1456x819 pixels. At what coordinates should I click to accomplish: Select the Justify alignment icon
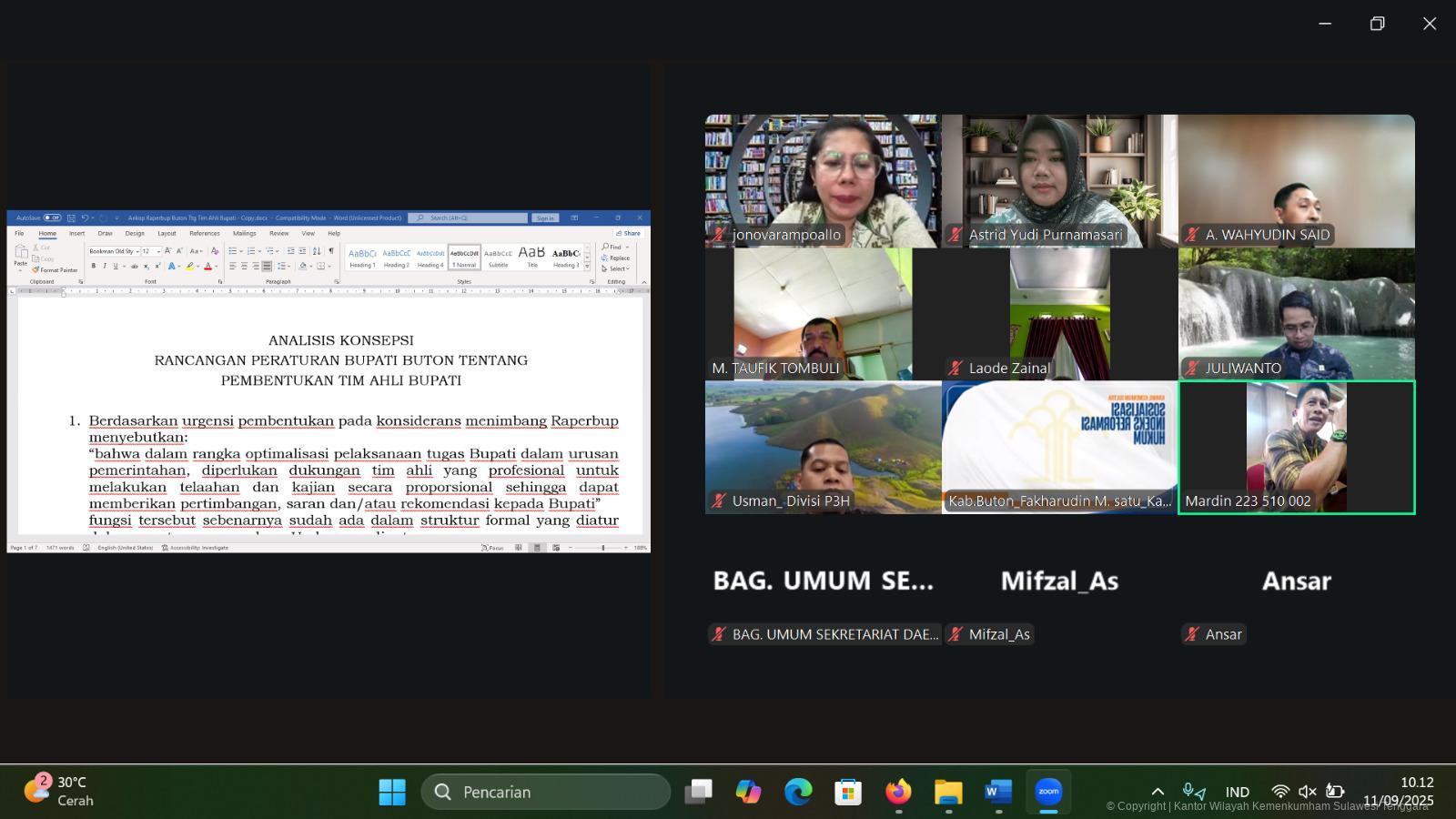[x=267, y=267]
